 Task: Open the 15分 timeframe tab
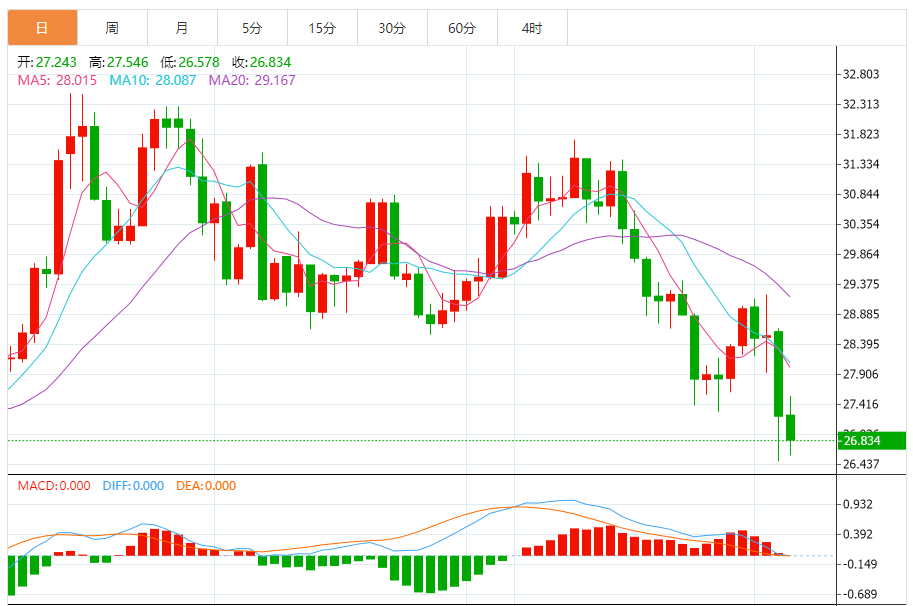(x=322, y=27)
